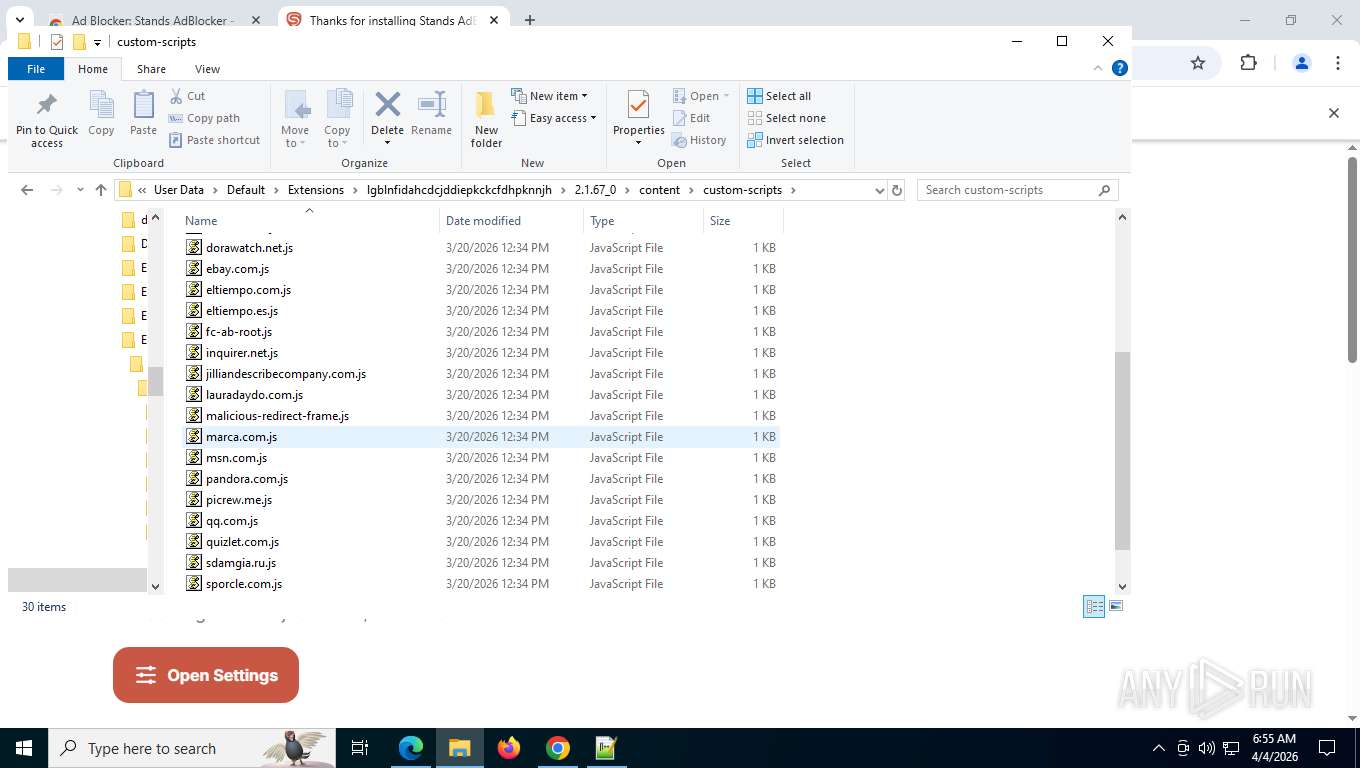Collapse the ribbon with the chevron
Screen dimensions: 1360x768
(1099, 68)
